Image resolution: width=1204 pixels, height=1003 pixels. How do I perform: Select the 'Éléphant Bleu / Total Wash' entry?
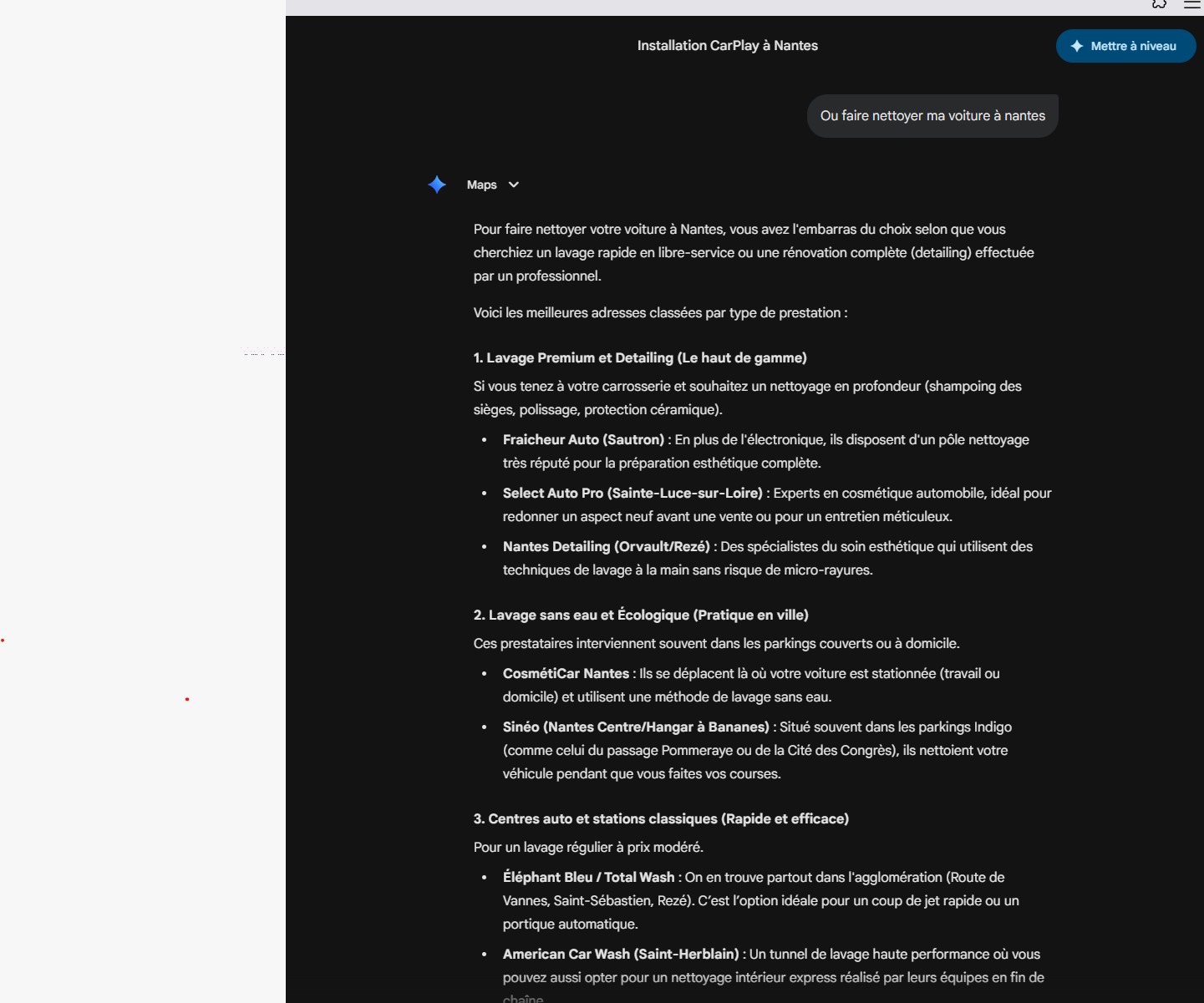pos(588,877)
